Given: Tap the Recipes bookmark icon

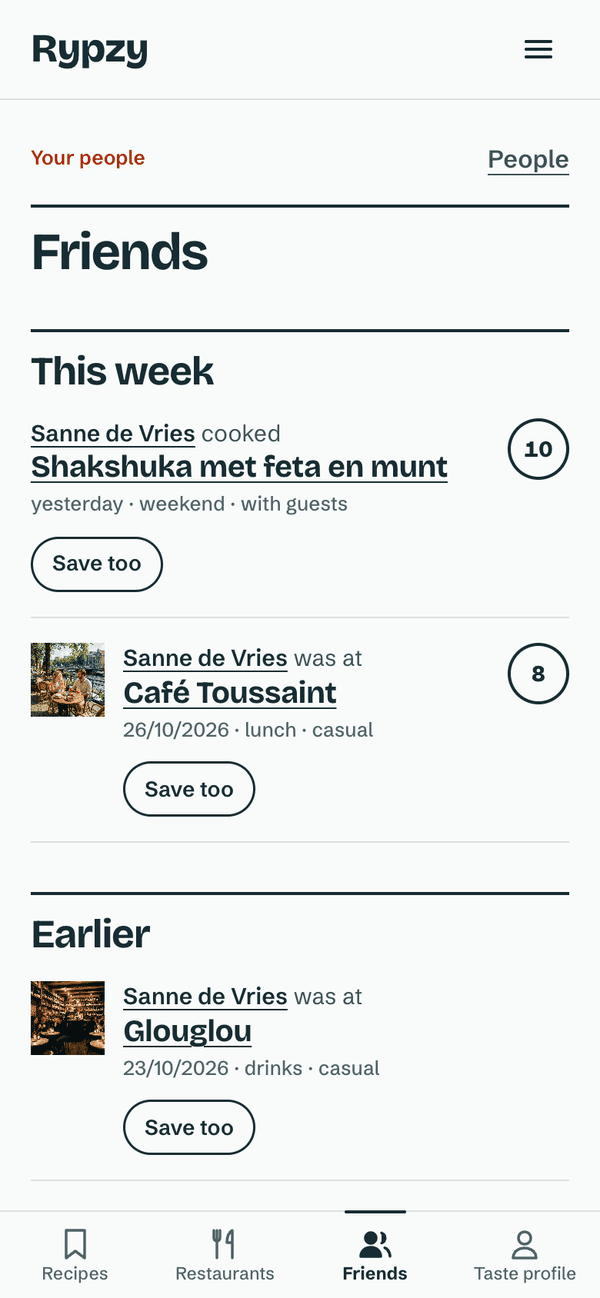Looking at the screenshot, I should point(75,1244).
